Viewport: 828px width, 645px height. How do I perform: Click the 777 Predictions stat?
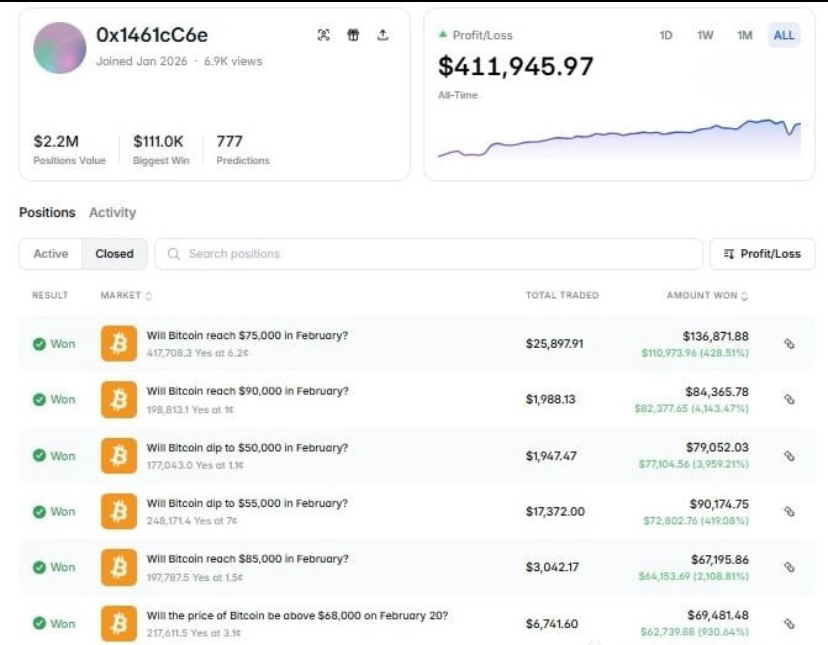243,149
